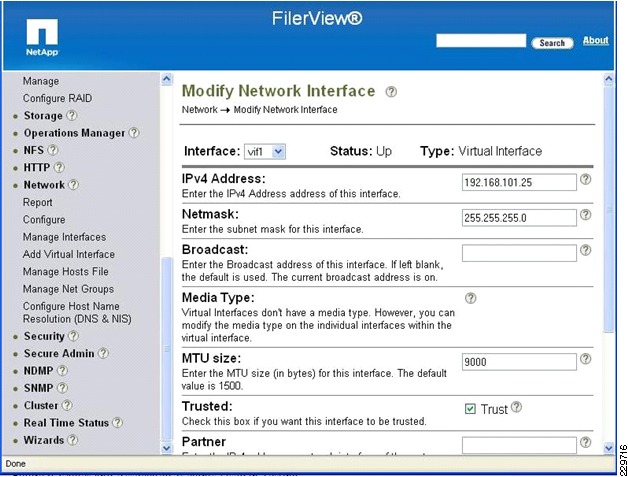Open help icon next to Trust checkbox

517,407
